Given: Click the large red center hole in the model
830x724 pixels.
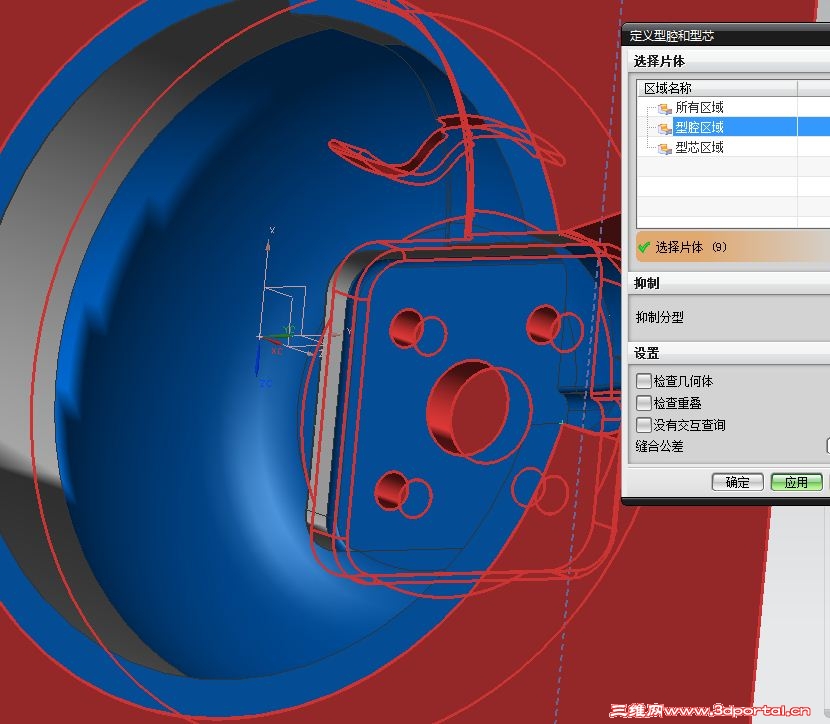Looking at the screenshot, I should pos(468,408).
